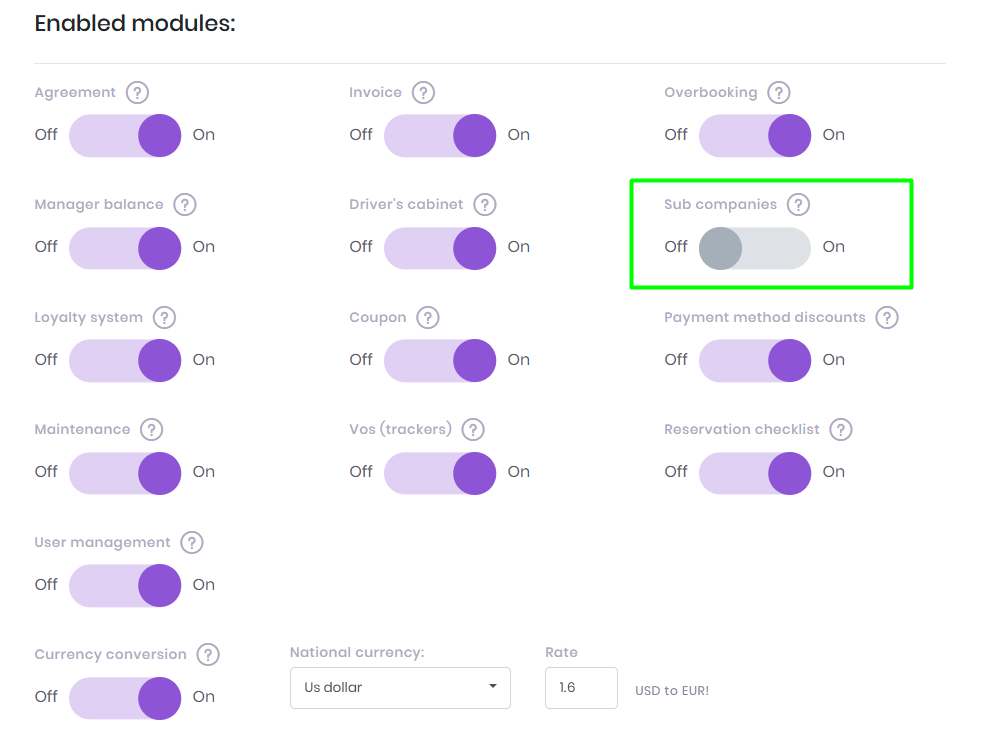Screen dimensions: 987x750
Task: Disable the Agreement module switch
Action: [x=125, y=135]
